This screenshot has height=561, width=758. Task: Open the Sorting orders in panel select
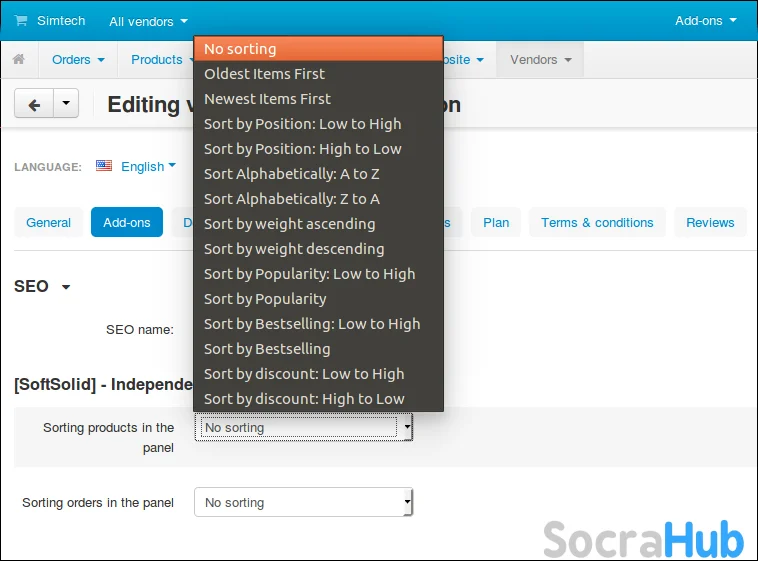tap(303, 502)
